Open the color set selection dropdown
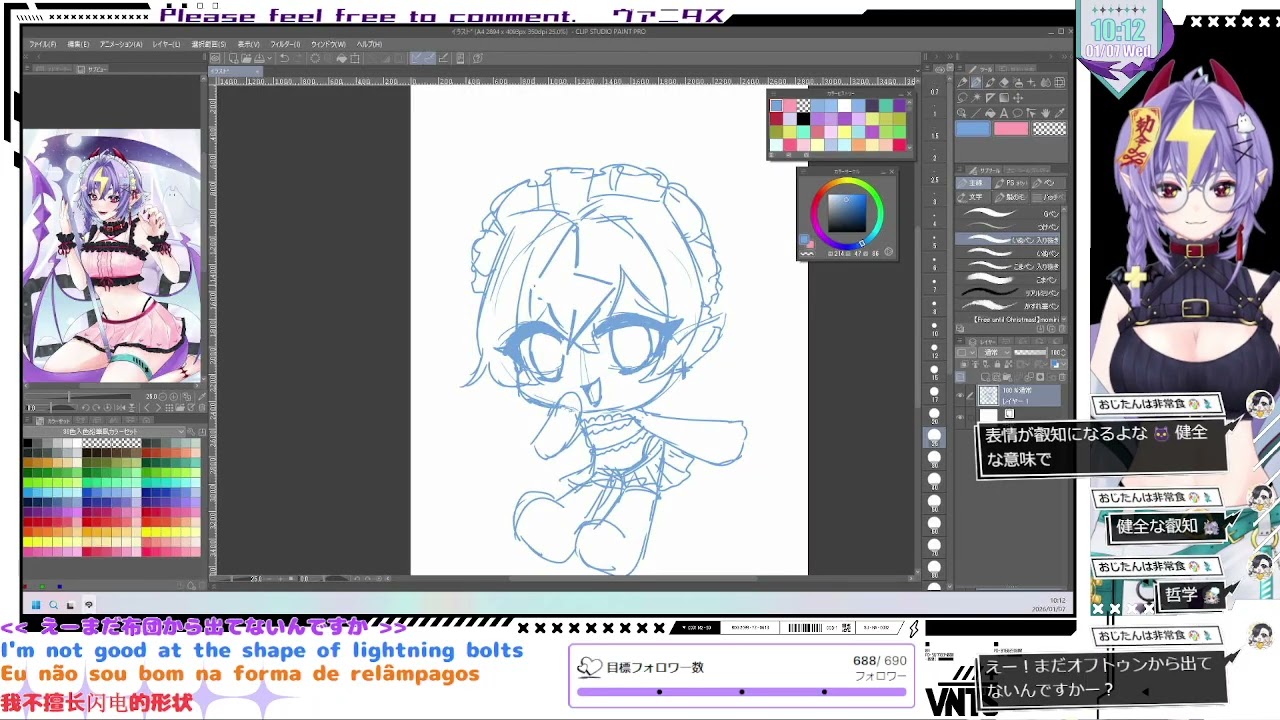This screenshot has width=1280, height=720. [x=105, y=432]
